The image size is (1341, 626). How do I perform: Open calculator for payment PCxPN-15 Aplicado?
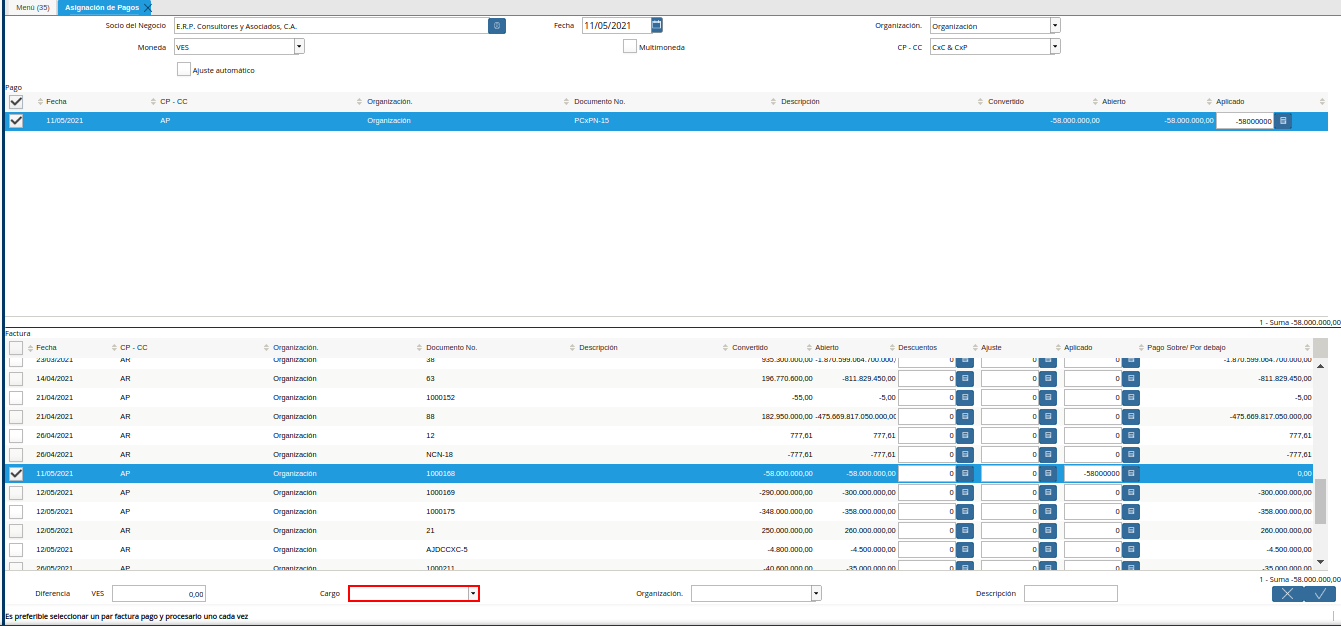[x=1284, y=121]
